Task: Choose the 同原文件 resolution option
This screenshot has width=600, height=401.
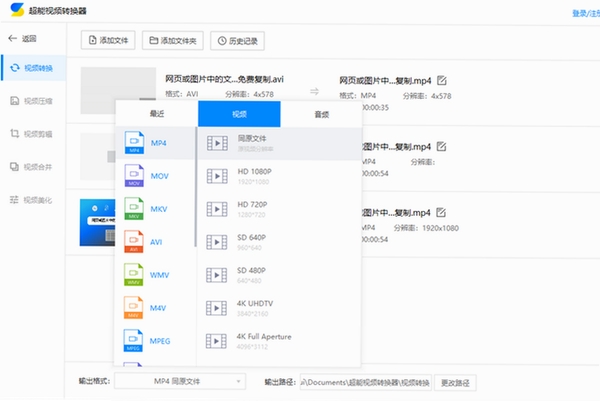Action: (279, 143)
